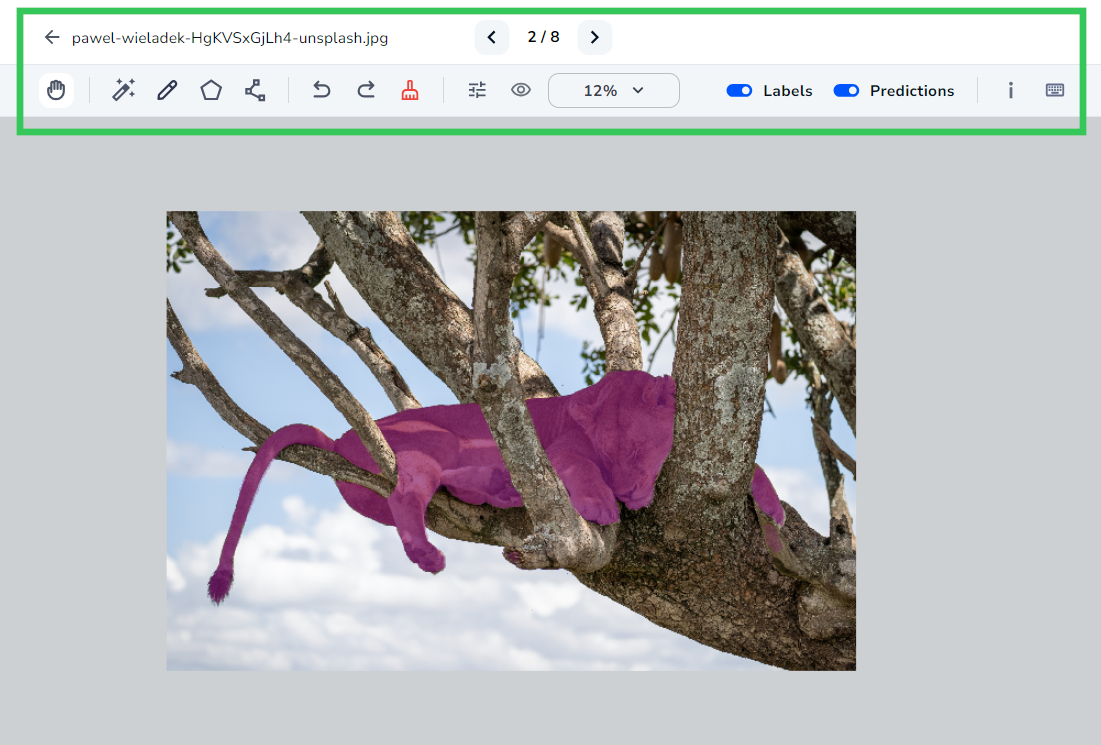The height and width of the screenshot is (745, 1101).
Task: Select the Pencil annotation tool
Action: [x=166, y=90]
